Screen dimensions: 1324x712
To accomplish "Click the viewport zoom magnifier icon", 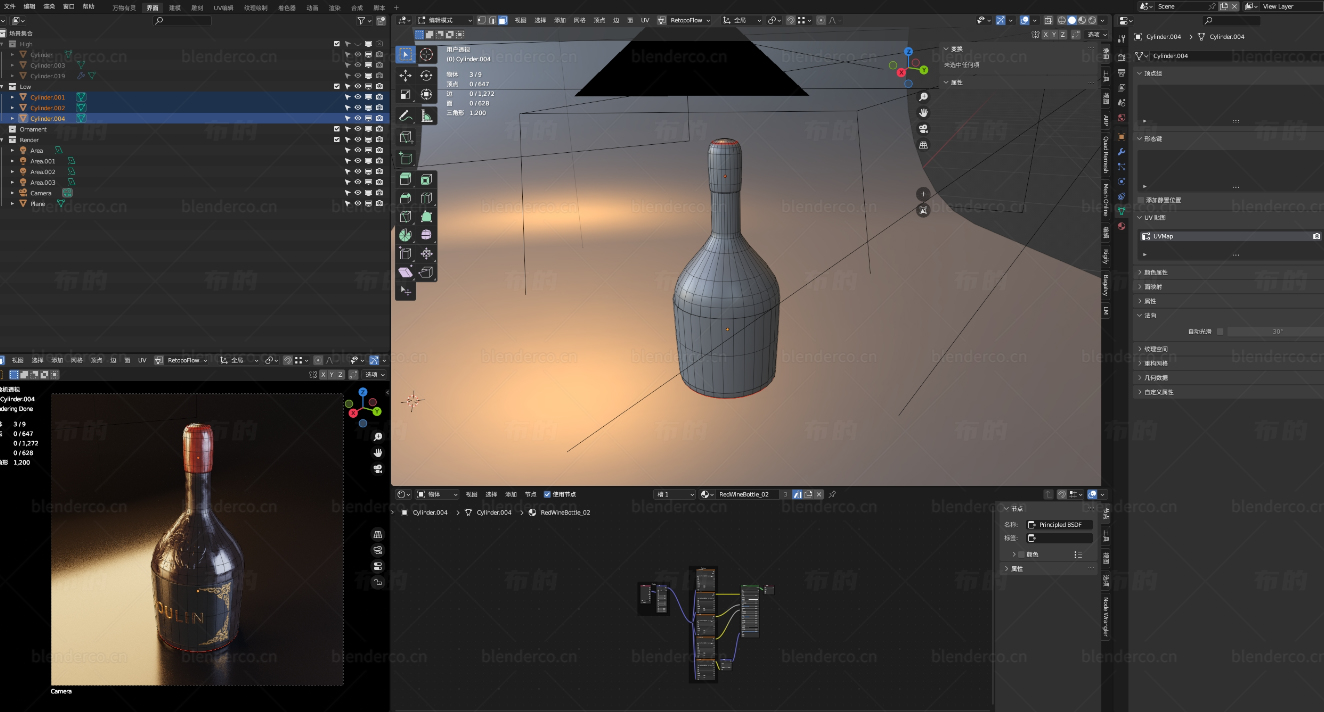I will [x=923, y=97].
